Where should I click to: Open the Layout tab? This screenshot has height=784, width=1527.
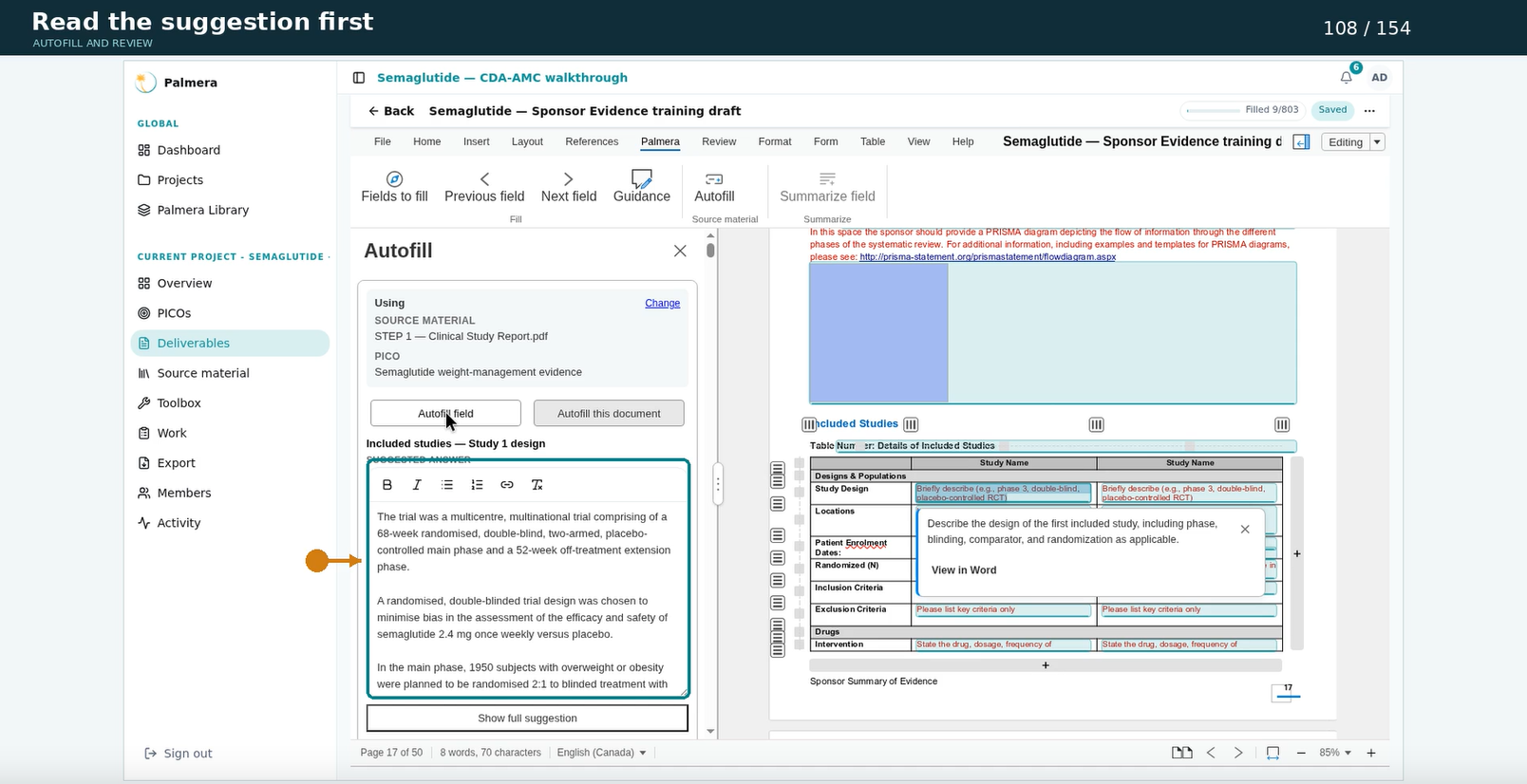527,141
